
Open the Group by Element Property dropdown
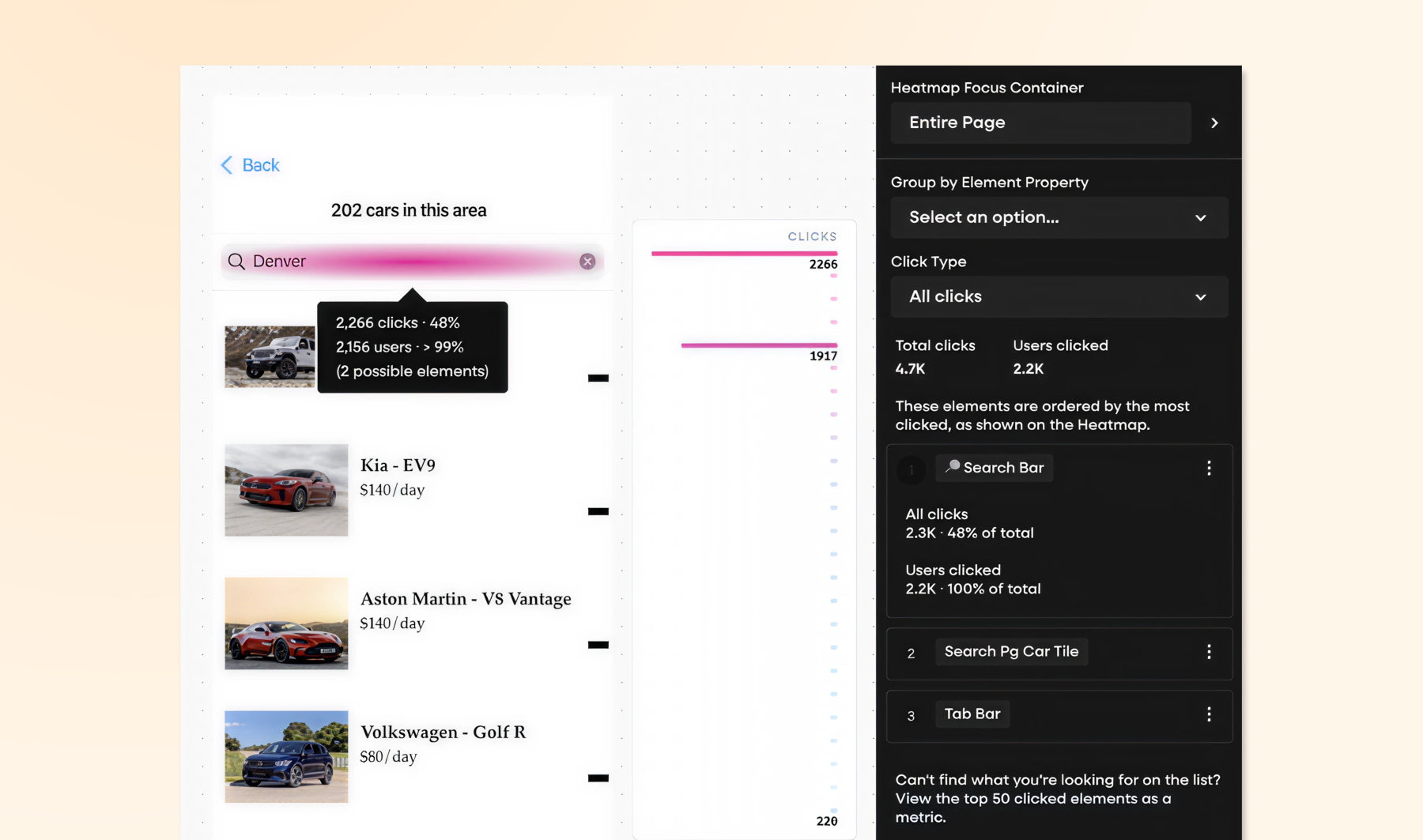coord(1059,217)
